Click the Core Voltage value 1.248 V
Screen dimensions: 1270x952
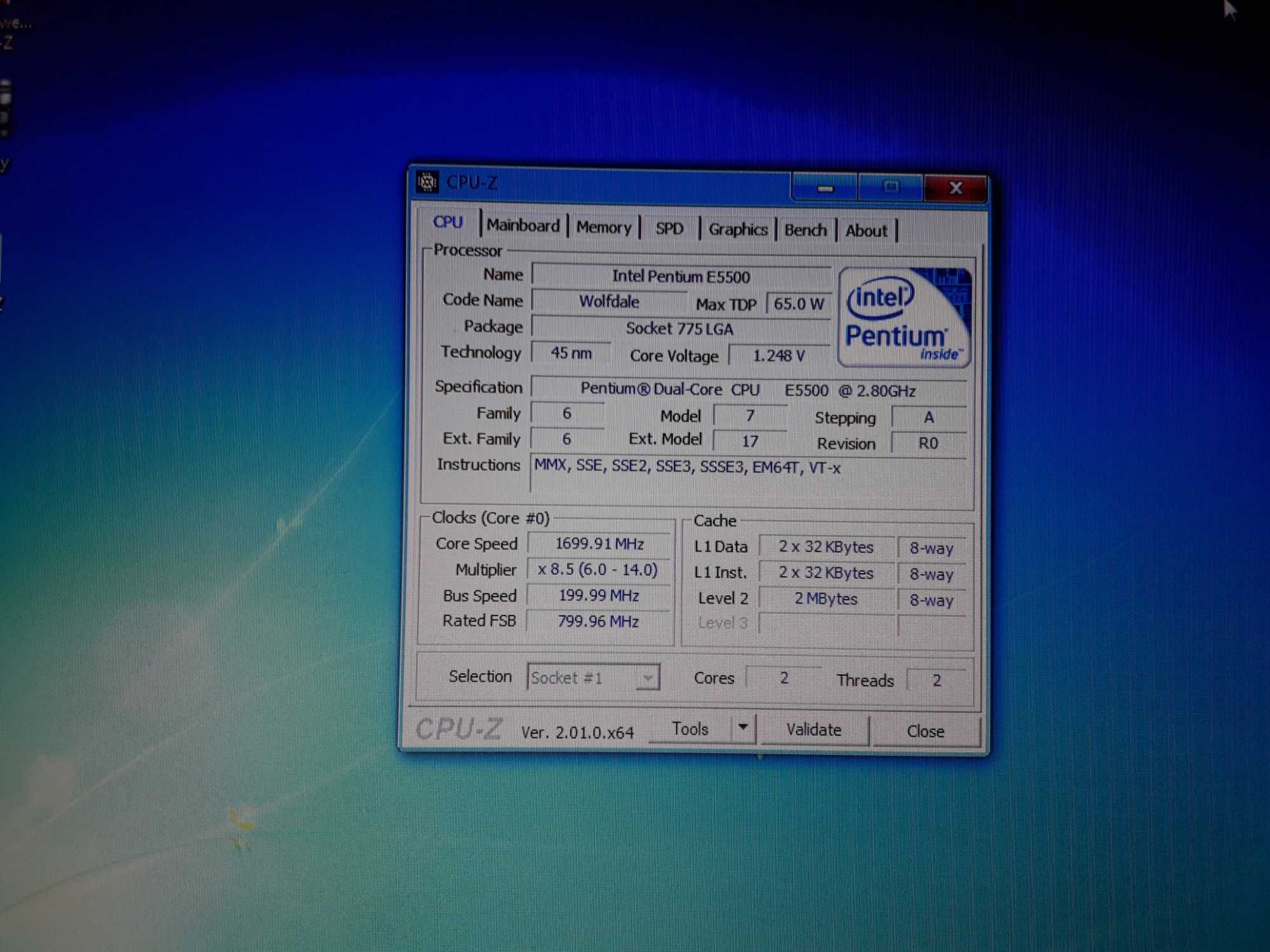pos(779,355)
